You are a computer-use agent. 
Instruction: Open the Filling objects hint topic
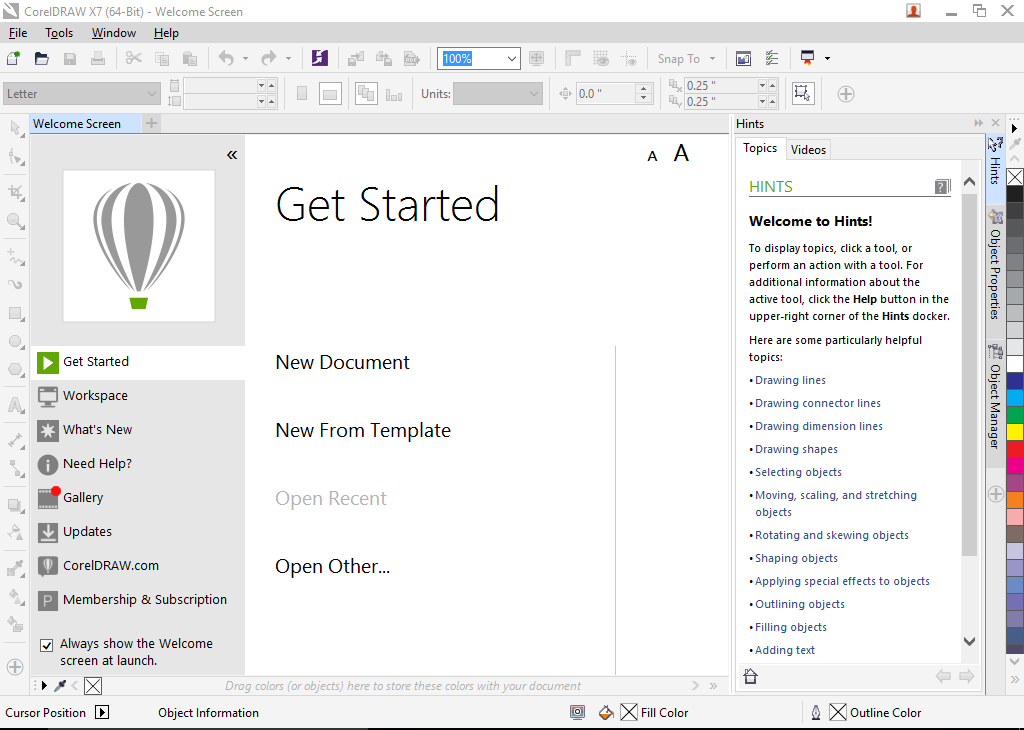(791, 627)
